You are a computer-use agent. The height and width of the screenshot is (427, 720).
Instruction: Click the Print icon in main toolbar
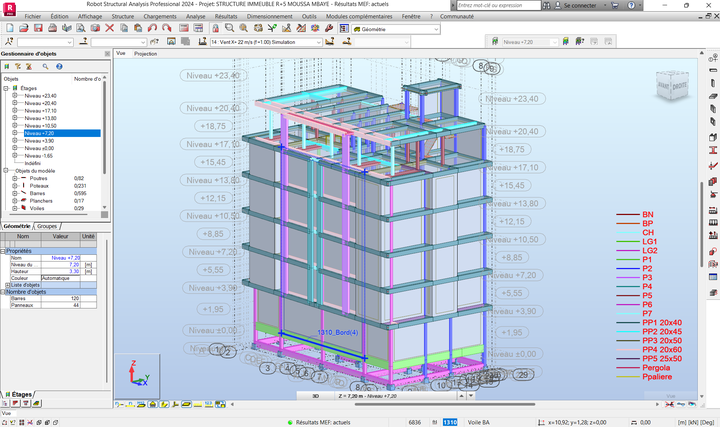pyautogui.click(x=53, y=29)
